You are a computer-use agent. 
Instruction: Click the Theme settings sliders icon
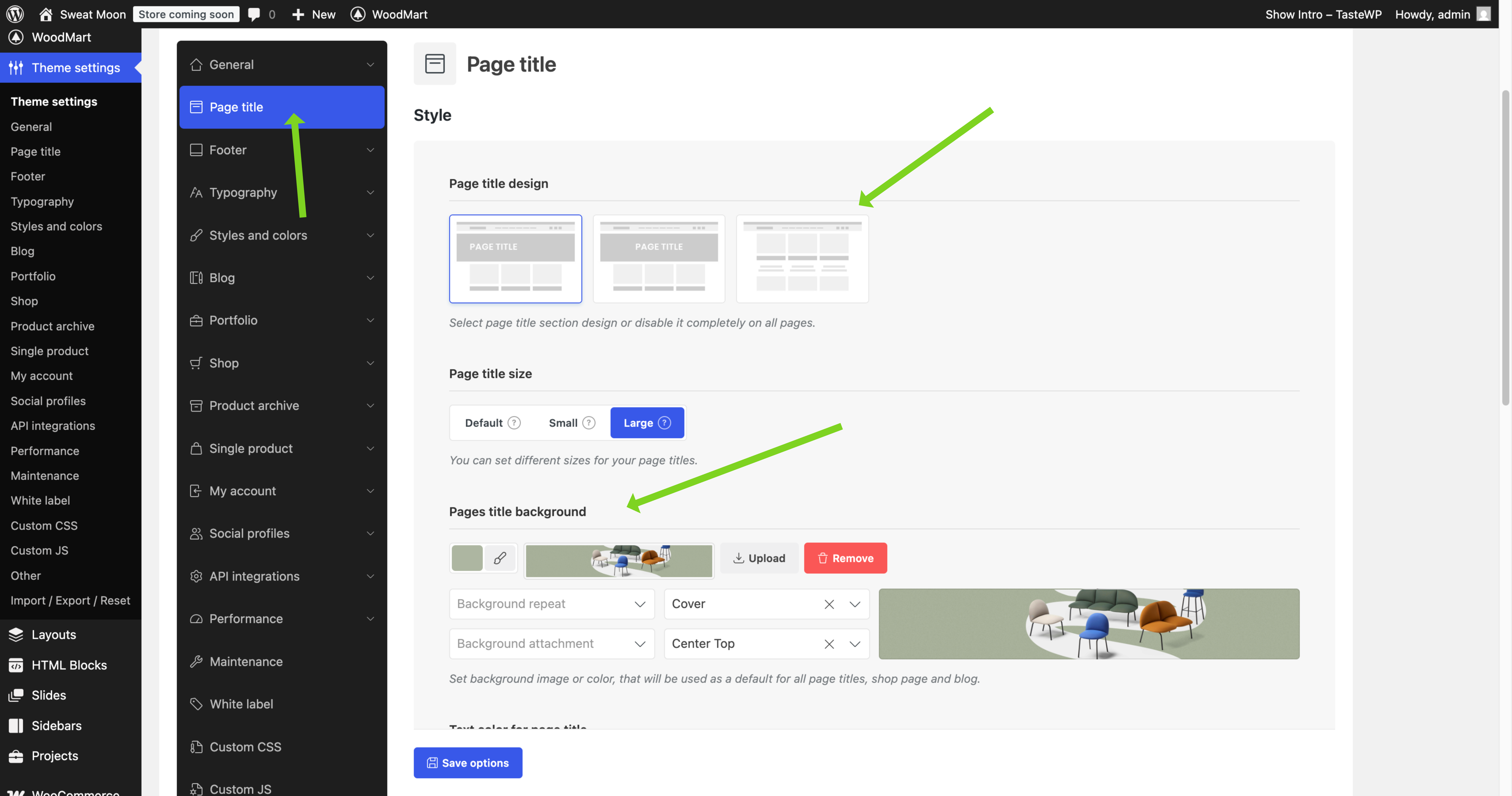(x=16, y=67)
